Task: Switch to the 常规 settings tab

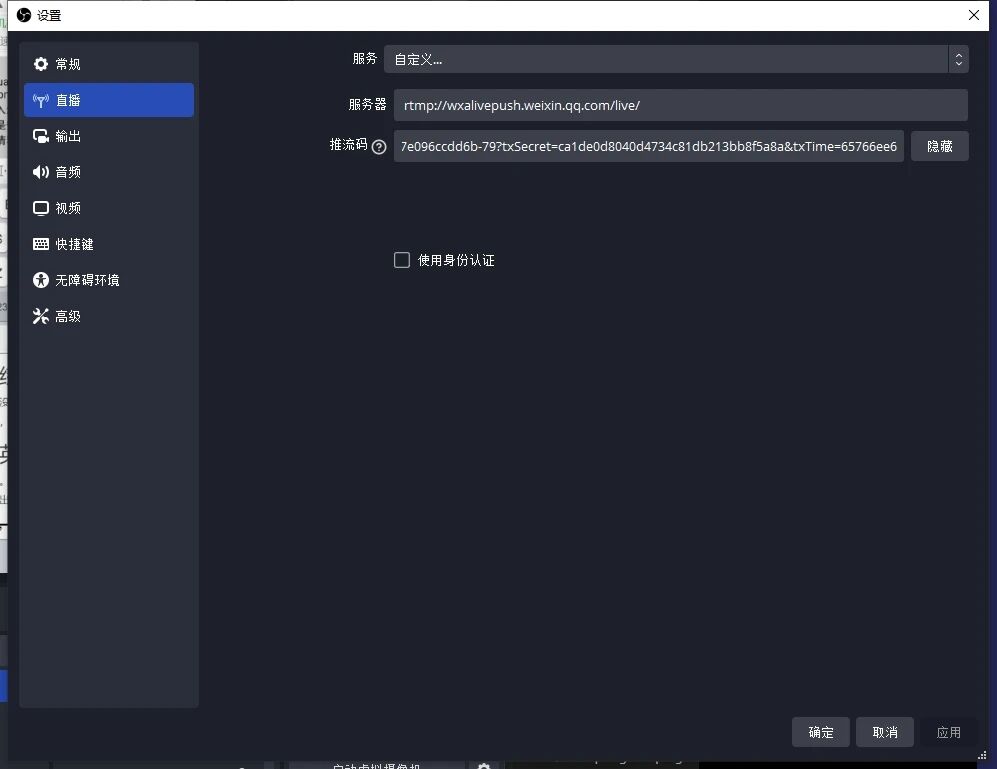Action: [x=109, y=64]
